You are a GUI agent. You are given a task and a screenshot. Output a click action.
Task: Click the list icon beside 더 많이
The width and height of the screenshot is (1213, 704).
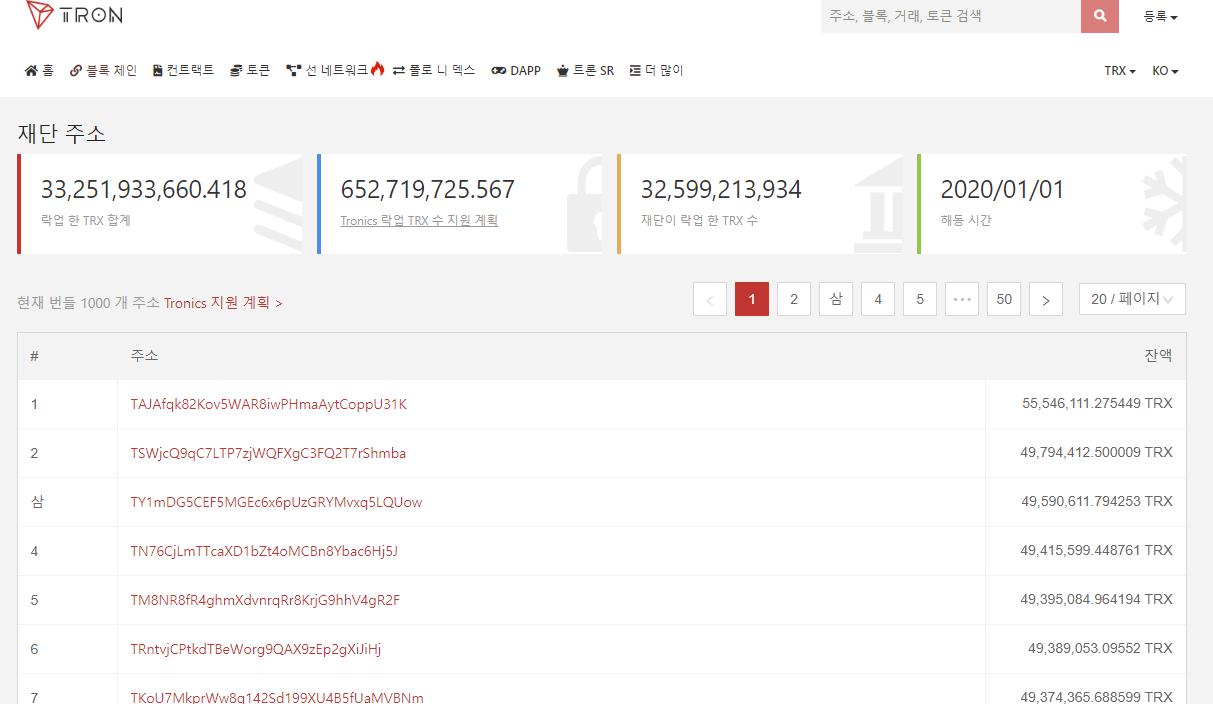click(x=635, y=71)
